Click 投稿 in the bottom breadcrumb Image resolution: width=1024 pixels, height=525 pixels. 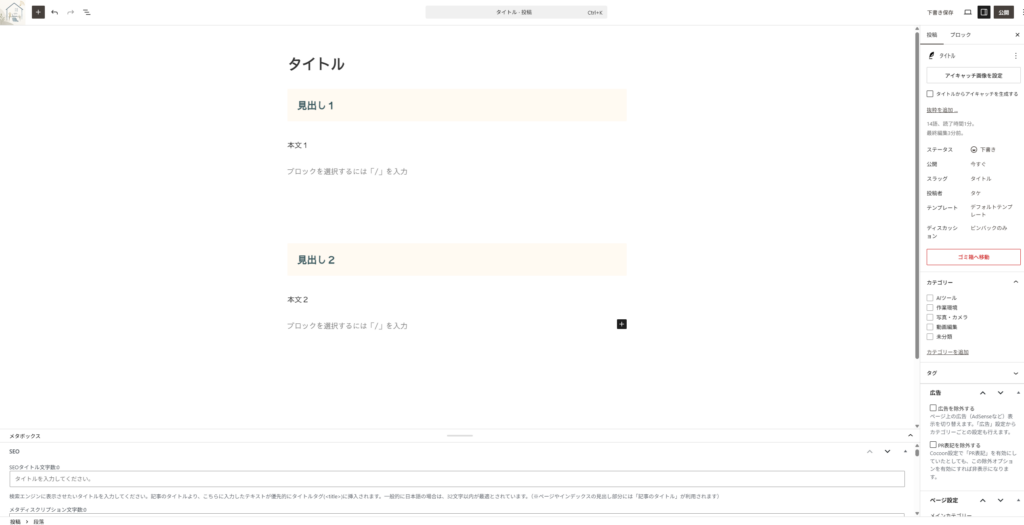[x=15, y=522]
